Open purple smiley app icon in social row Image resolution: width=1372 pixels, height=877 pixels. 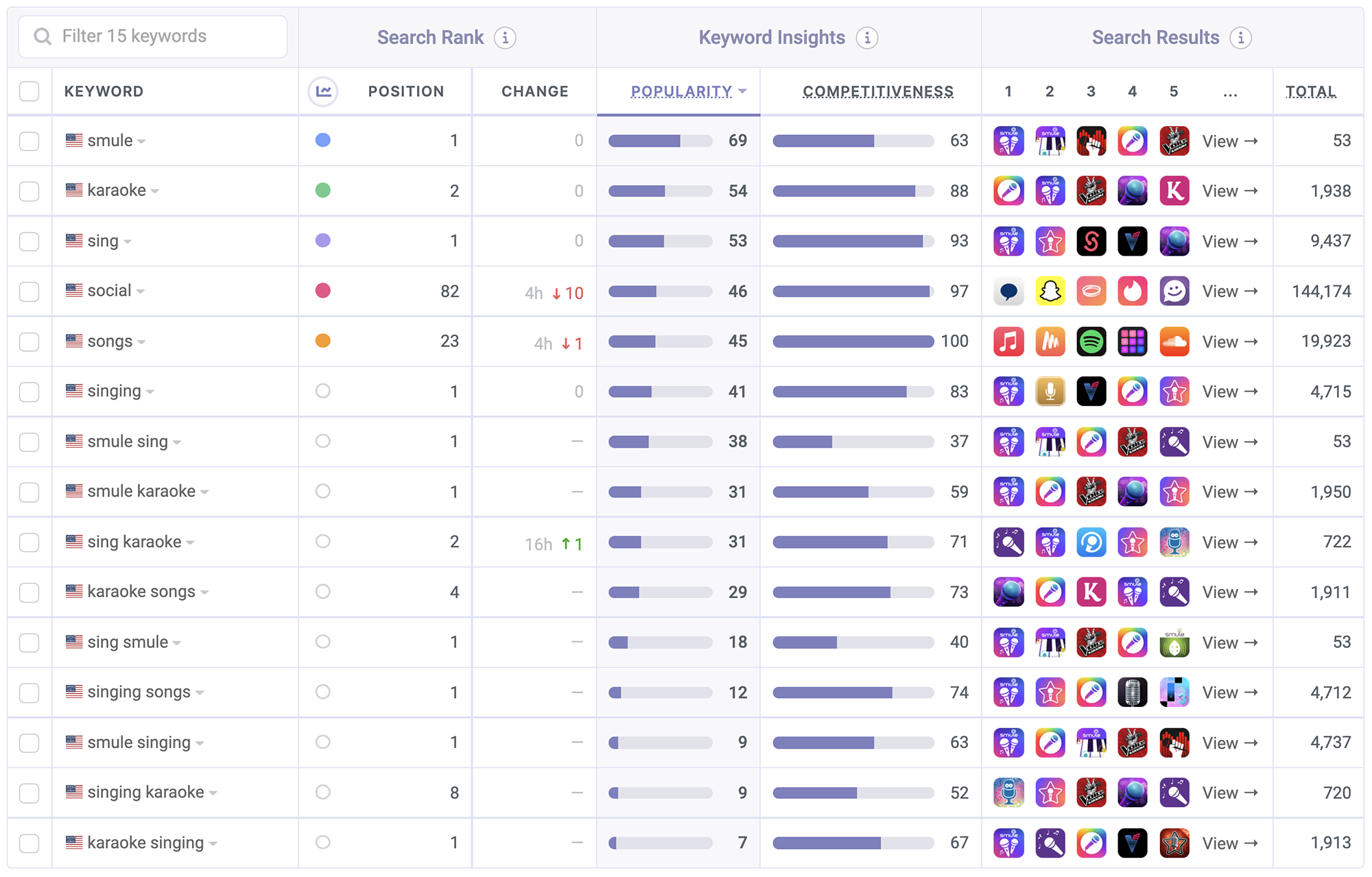[x=1174, y=291]
